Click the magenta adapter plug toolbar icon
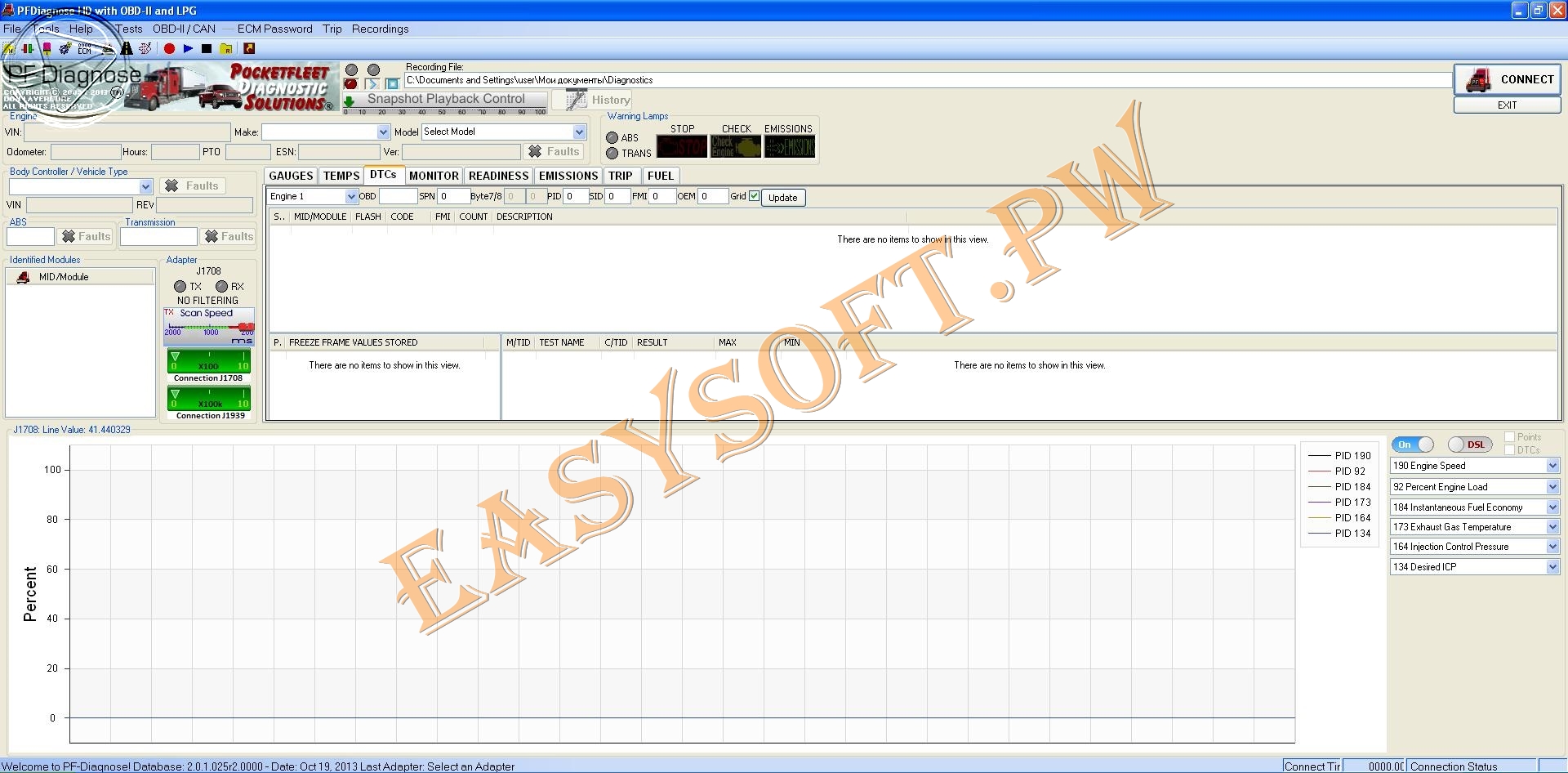Screen dimensions: 1568x773 pos(47,49)
